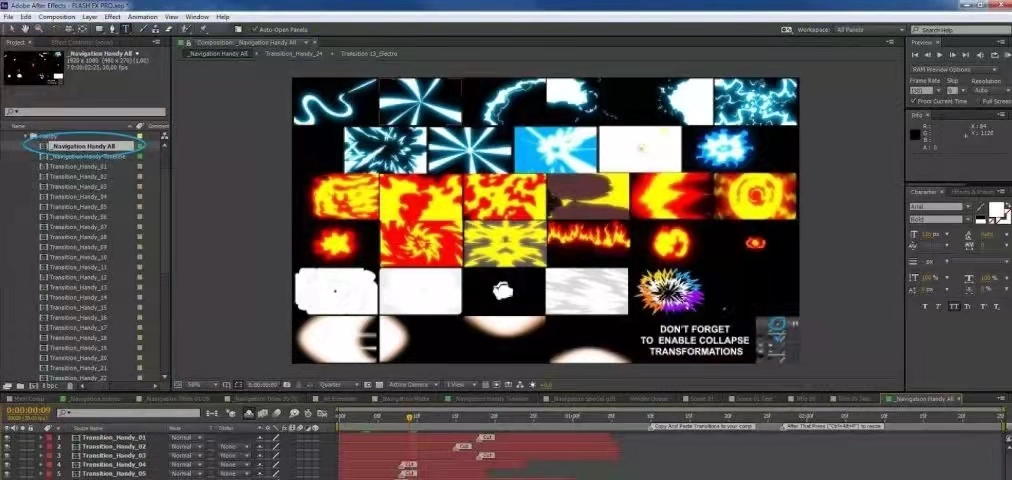Open the Active Camera view dropdown
This screenshot has width=1012, height=480.
[x=414, y=385]
